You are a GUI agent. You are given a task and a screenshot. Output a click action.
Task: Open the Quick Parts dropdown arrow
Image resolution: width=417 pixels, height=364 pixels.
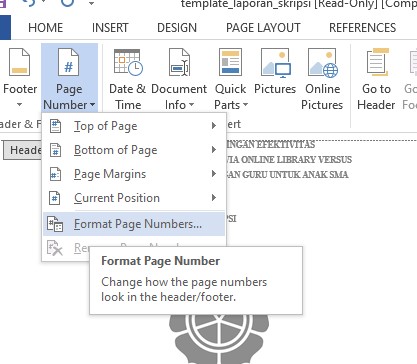click(245, 105)
